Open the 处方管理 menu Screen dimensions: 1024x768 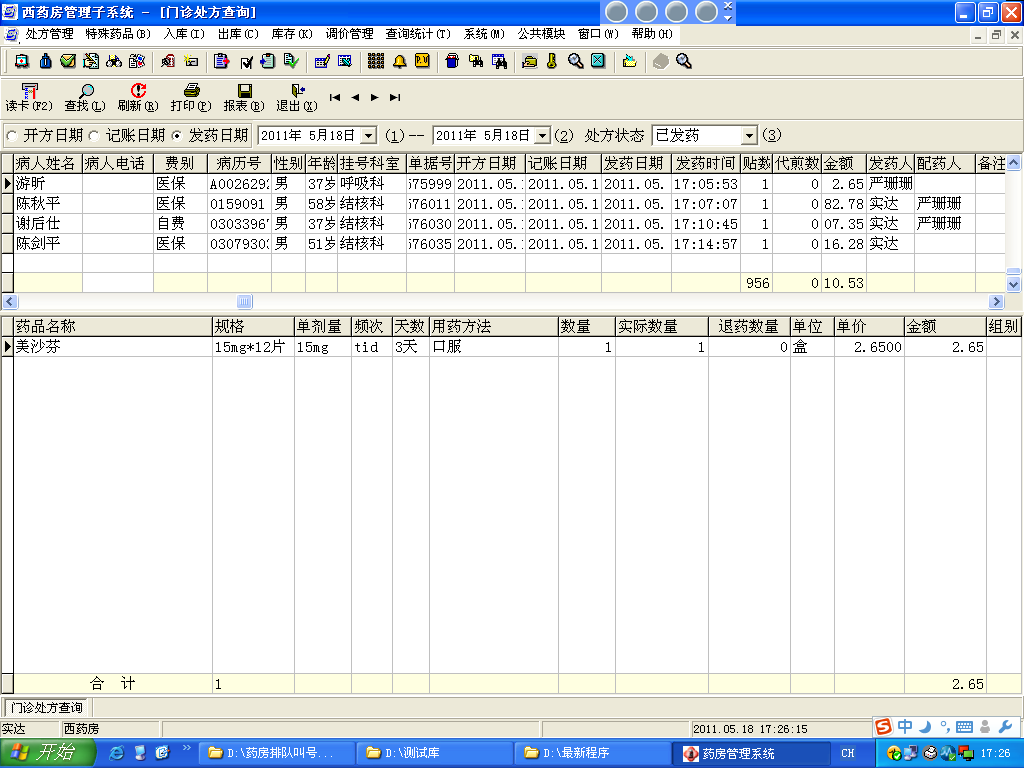pos(49,34)
